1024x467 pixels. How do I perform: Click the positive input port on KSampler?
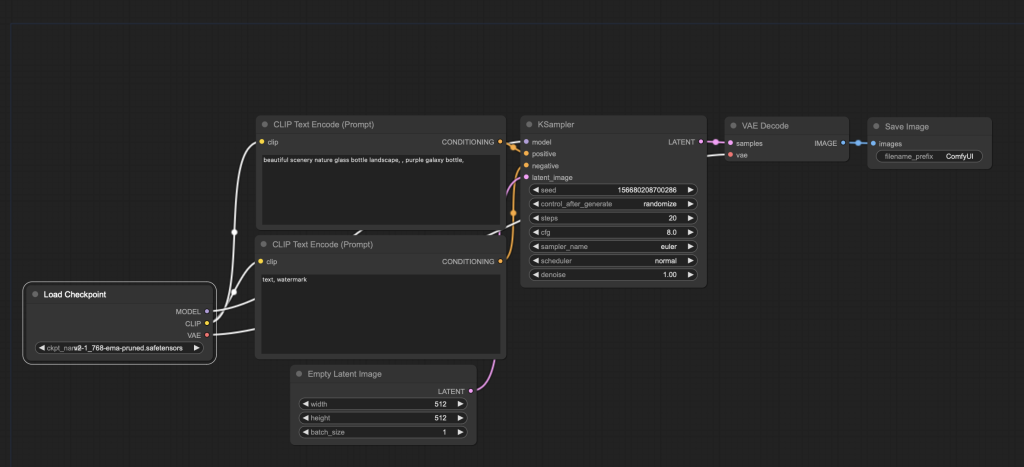pyautogui.click(x=526, y=154)
